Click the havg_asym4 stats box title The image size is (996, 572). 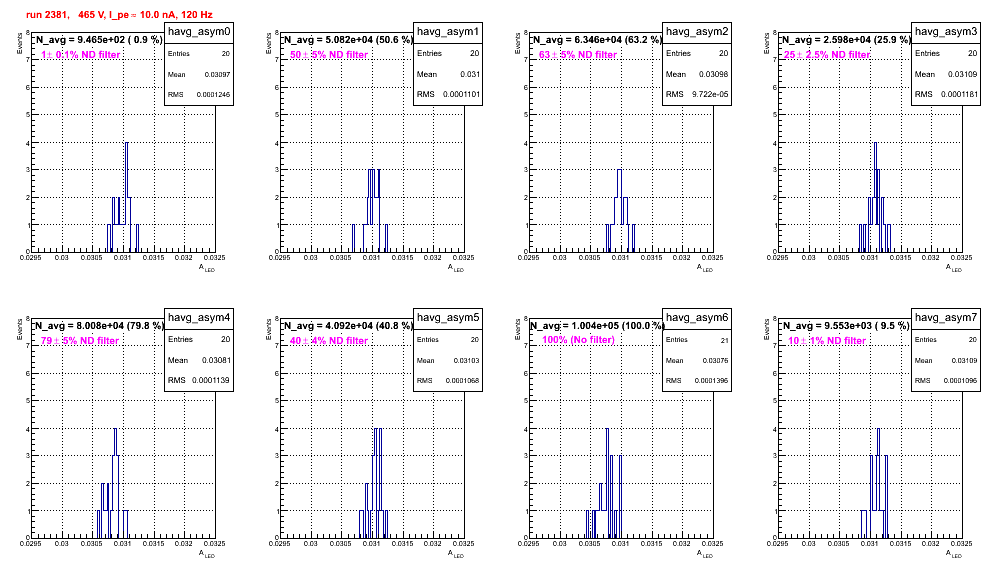point(199,317)
